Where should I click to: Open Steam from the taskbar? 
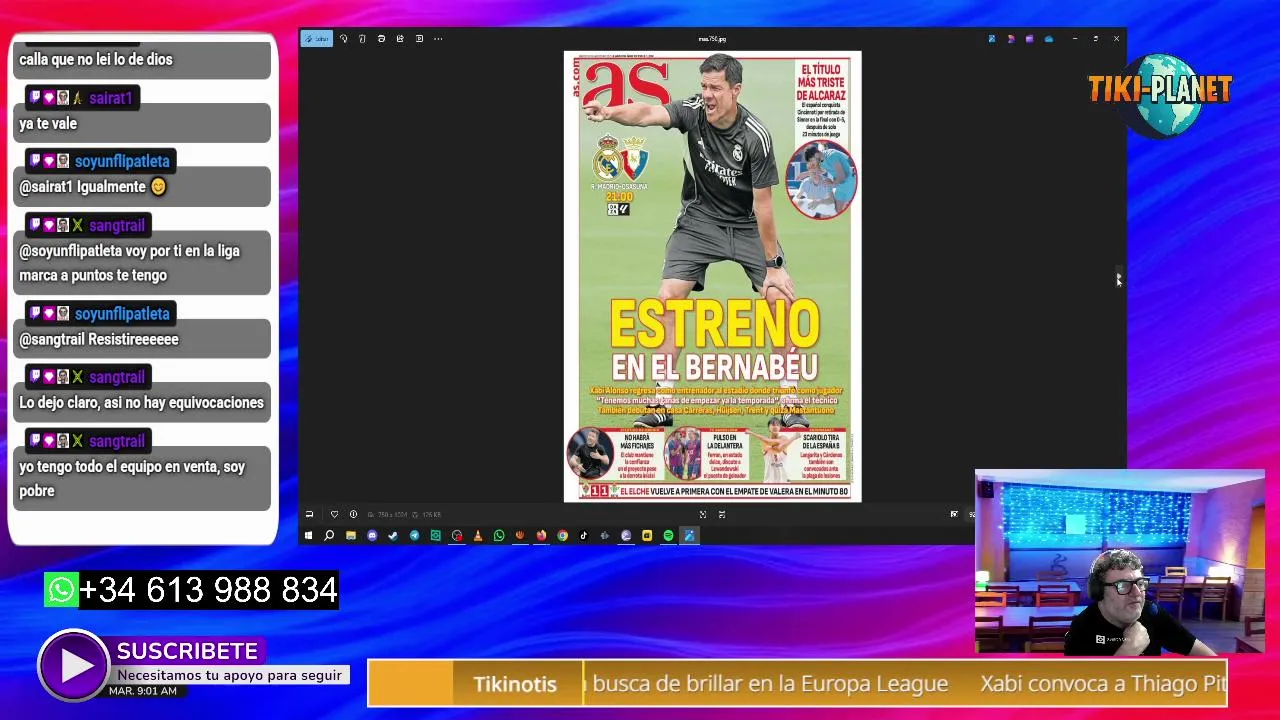[393, 536]
